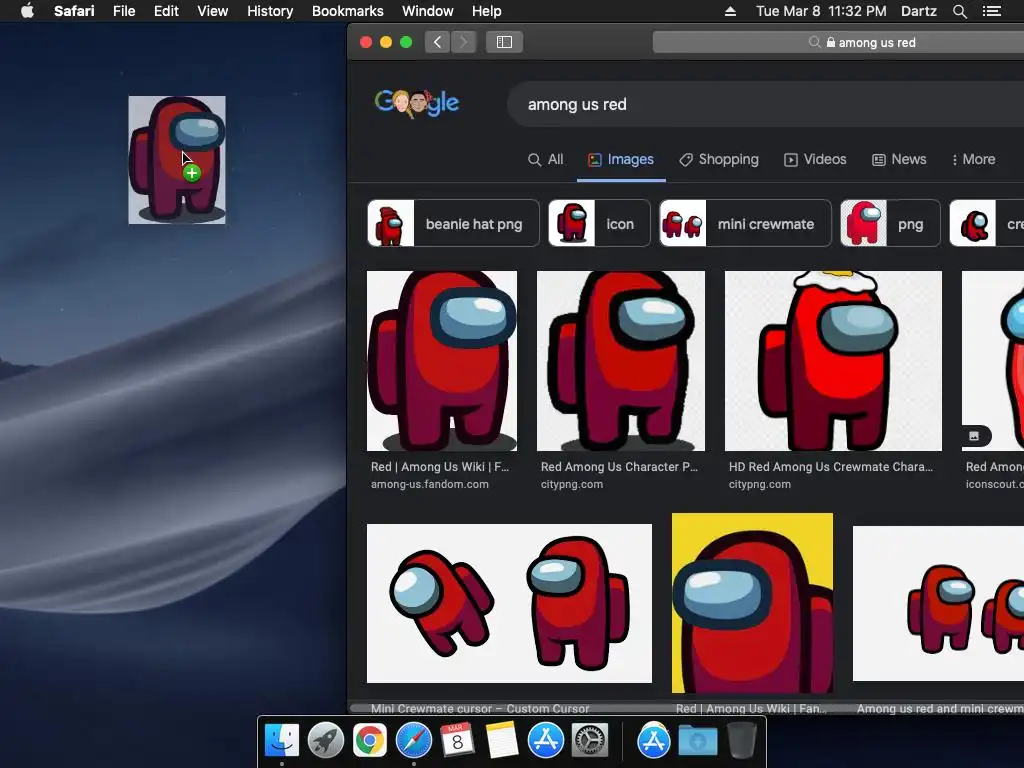Click the Red Among Us Character P... title
This screenshot has height=768, width=1024.
(x=619, y=467)
